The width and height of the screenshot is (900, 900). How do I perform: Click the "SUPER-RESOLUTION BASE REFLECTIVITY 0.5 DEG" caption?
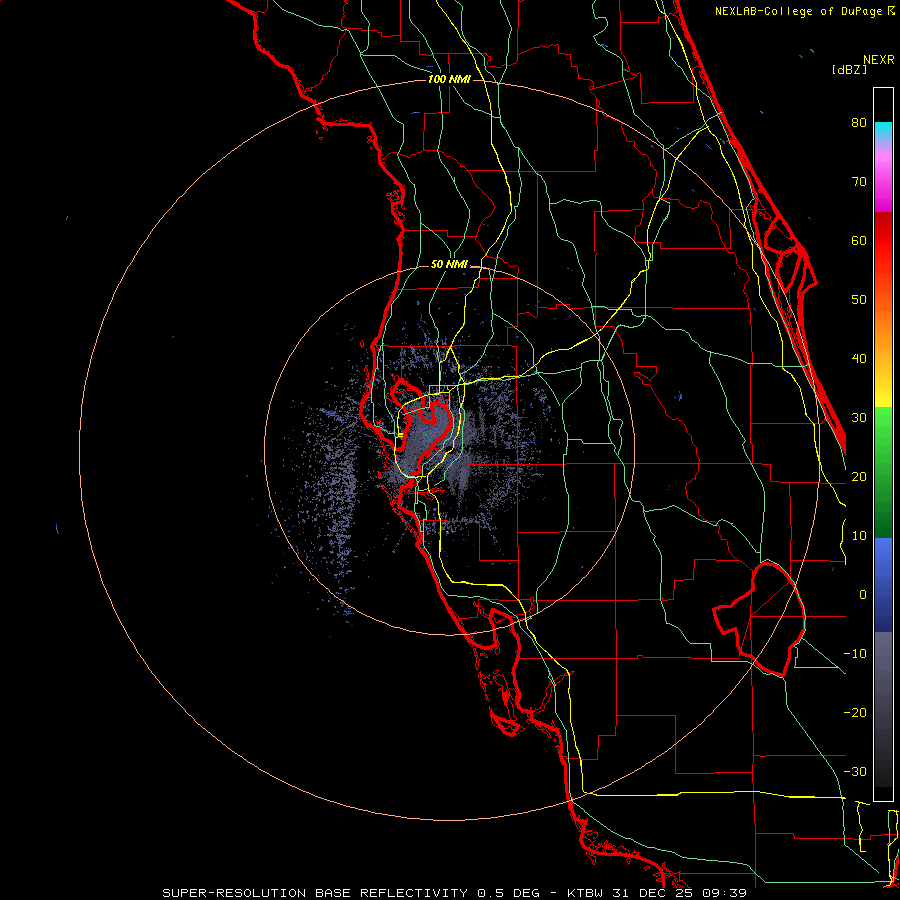(351, 893)
